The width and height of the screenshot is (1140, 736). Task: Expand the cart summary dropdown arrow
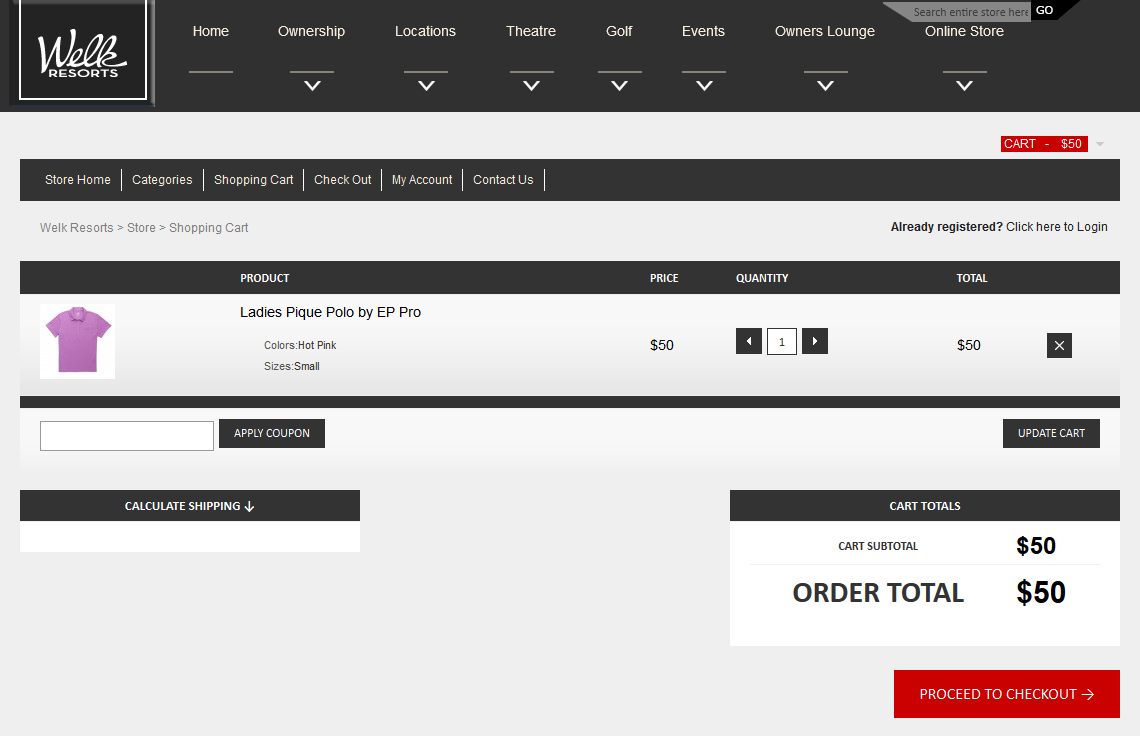[x=1100, y=144]
